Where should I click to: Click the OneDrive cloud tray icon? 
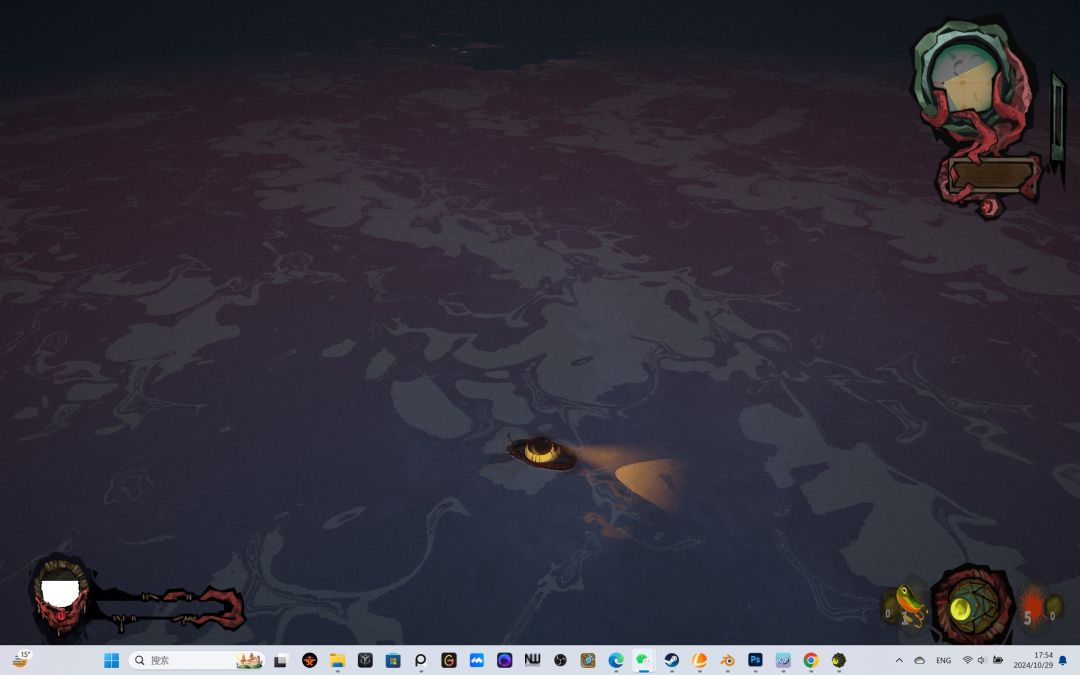click(x=919, y=661)
